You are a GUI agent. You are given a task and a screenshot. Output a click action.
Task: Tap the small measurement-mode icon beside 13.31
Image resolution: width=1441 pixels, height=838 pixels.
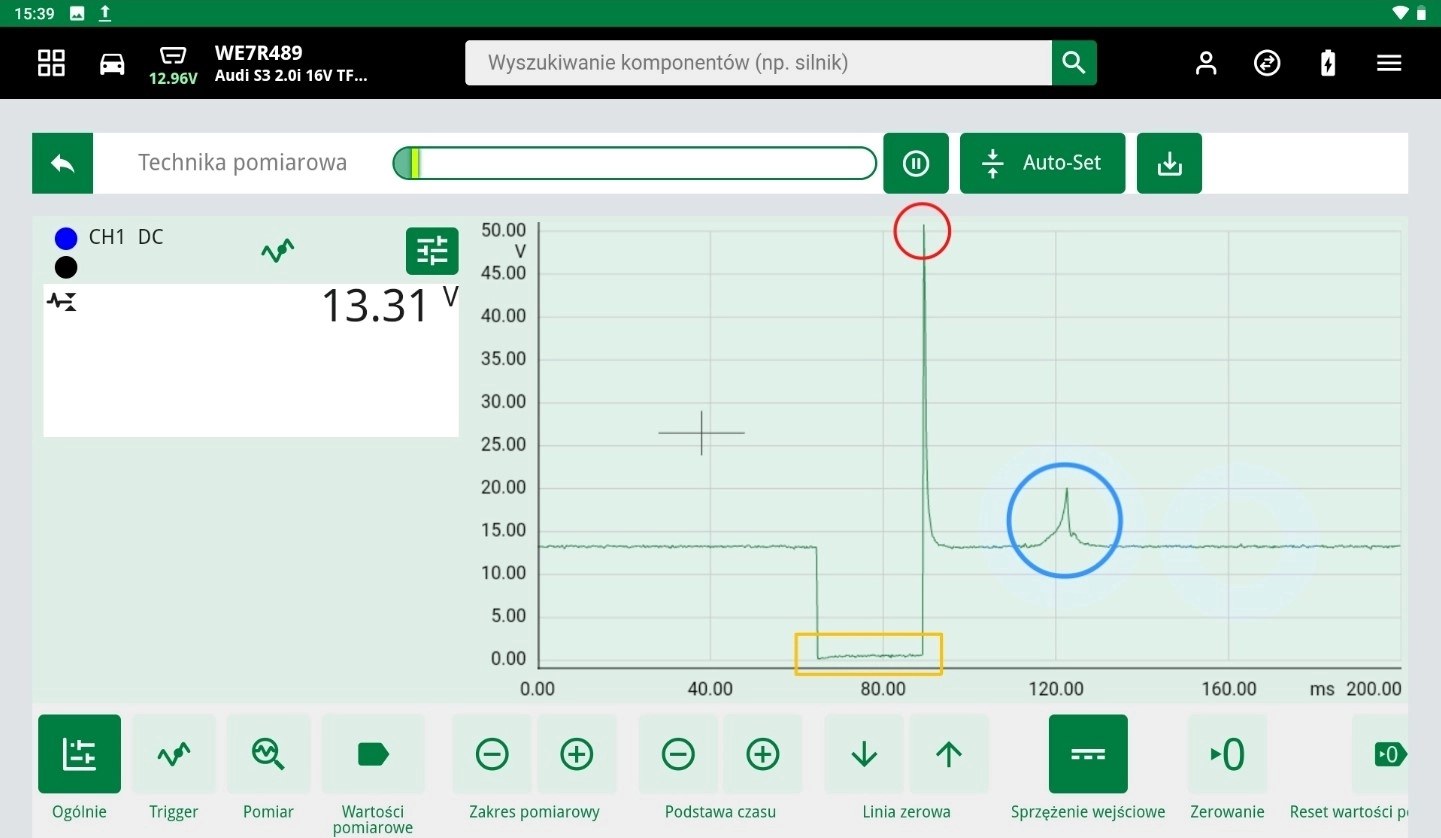tap(61, 301)
